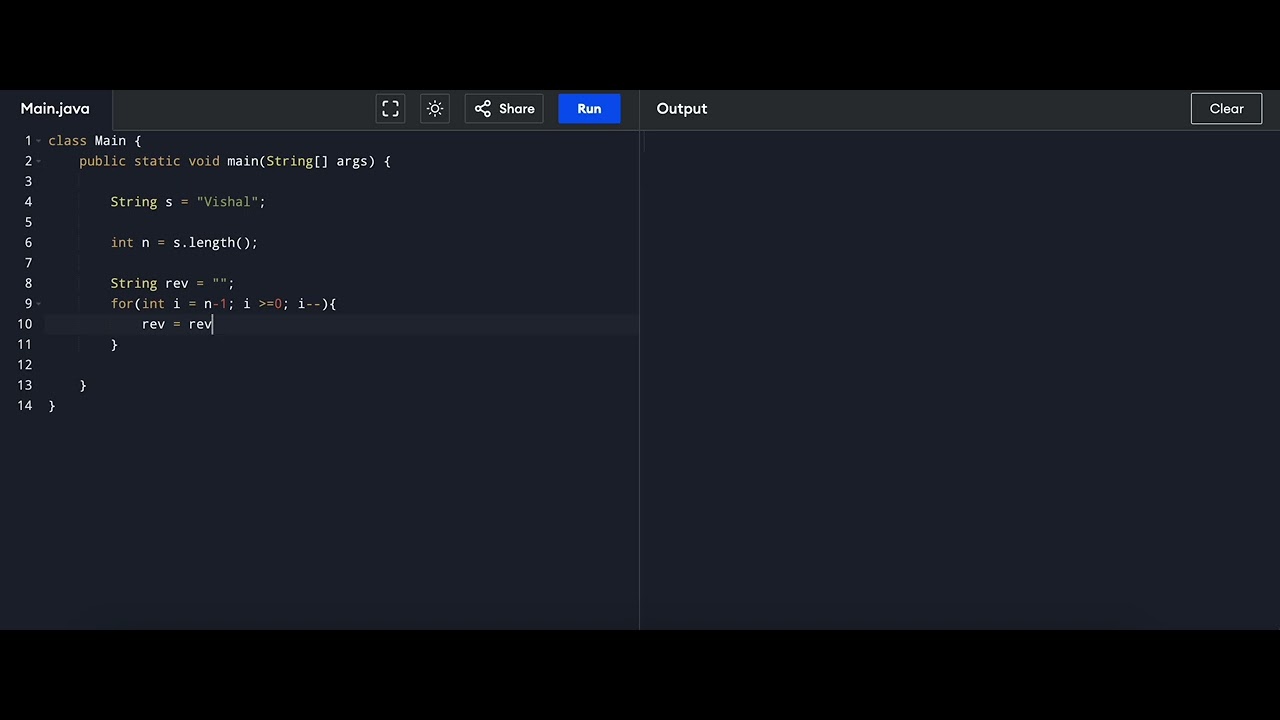Click the closing brace on line 11
This screenshot has width=1280, height=720.
point(114,345)
